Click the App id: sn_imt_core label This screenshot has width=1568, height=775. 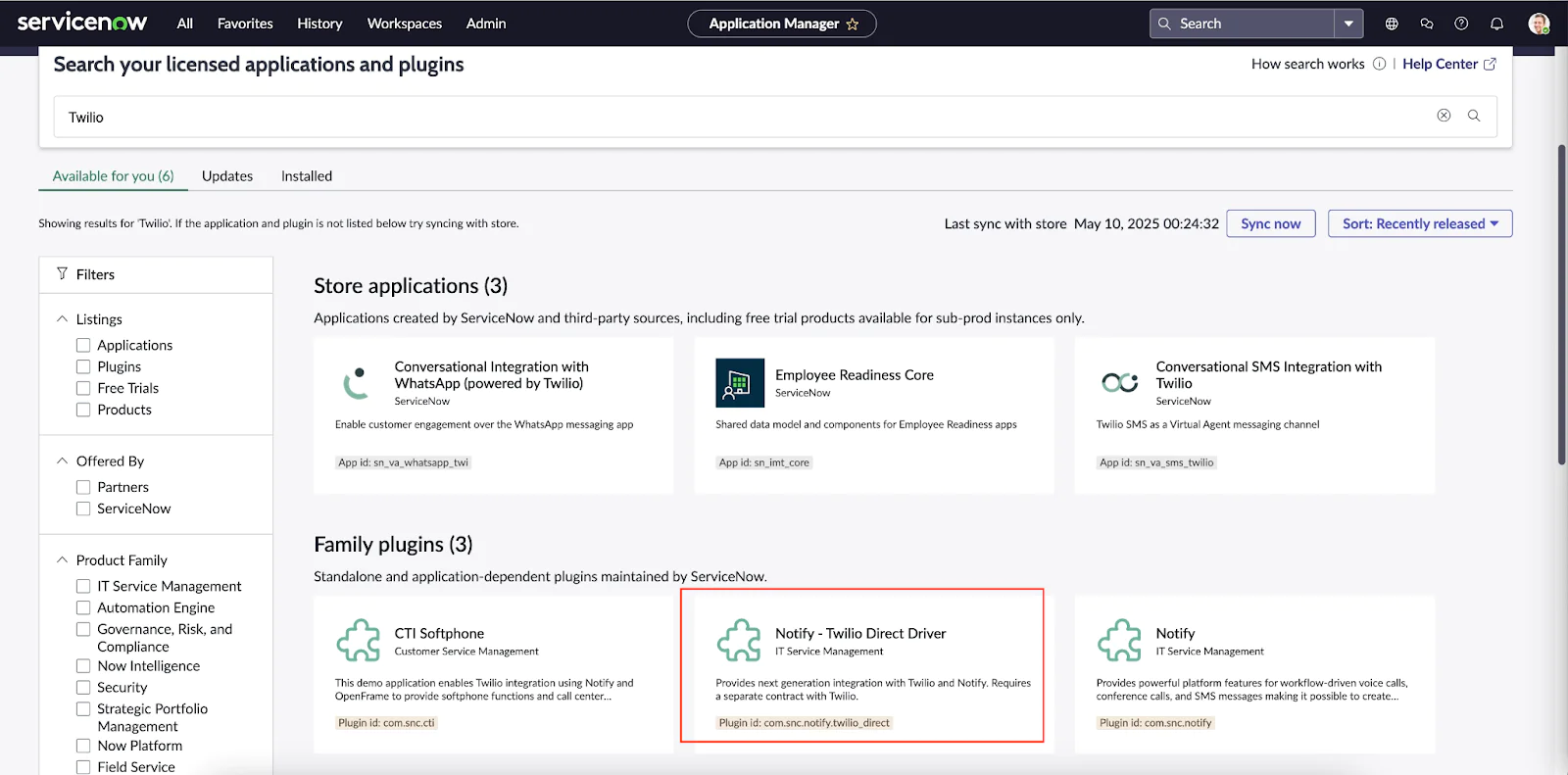[x=764, y=462]
